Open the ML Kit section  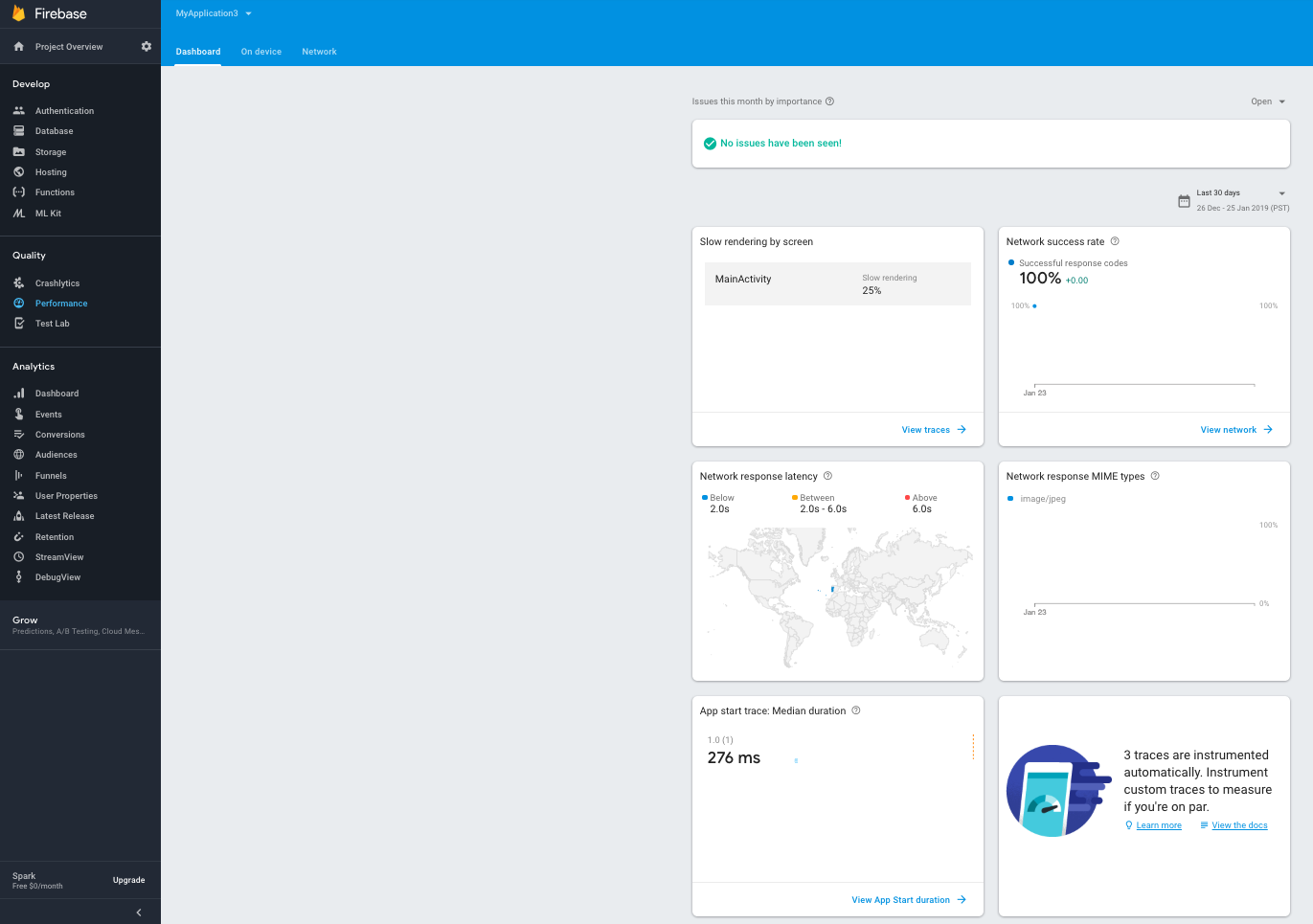click(x=50, y=213)
